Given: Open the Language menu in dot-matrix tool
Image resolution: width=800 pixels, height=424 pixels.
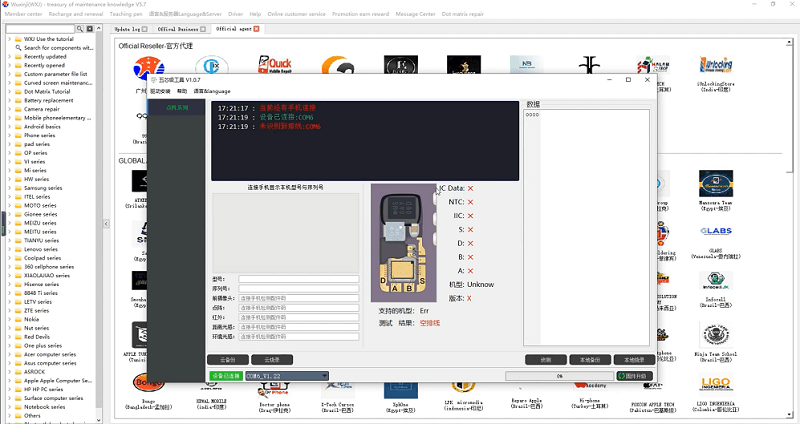Looking at the screenshot, I should pos(212,91).
